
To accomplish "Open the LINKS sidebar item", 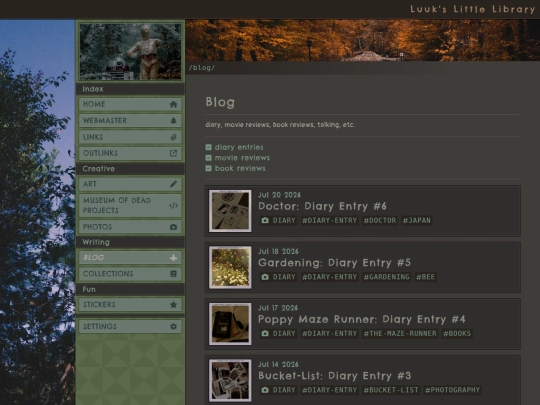I will [x=130, y=137].
